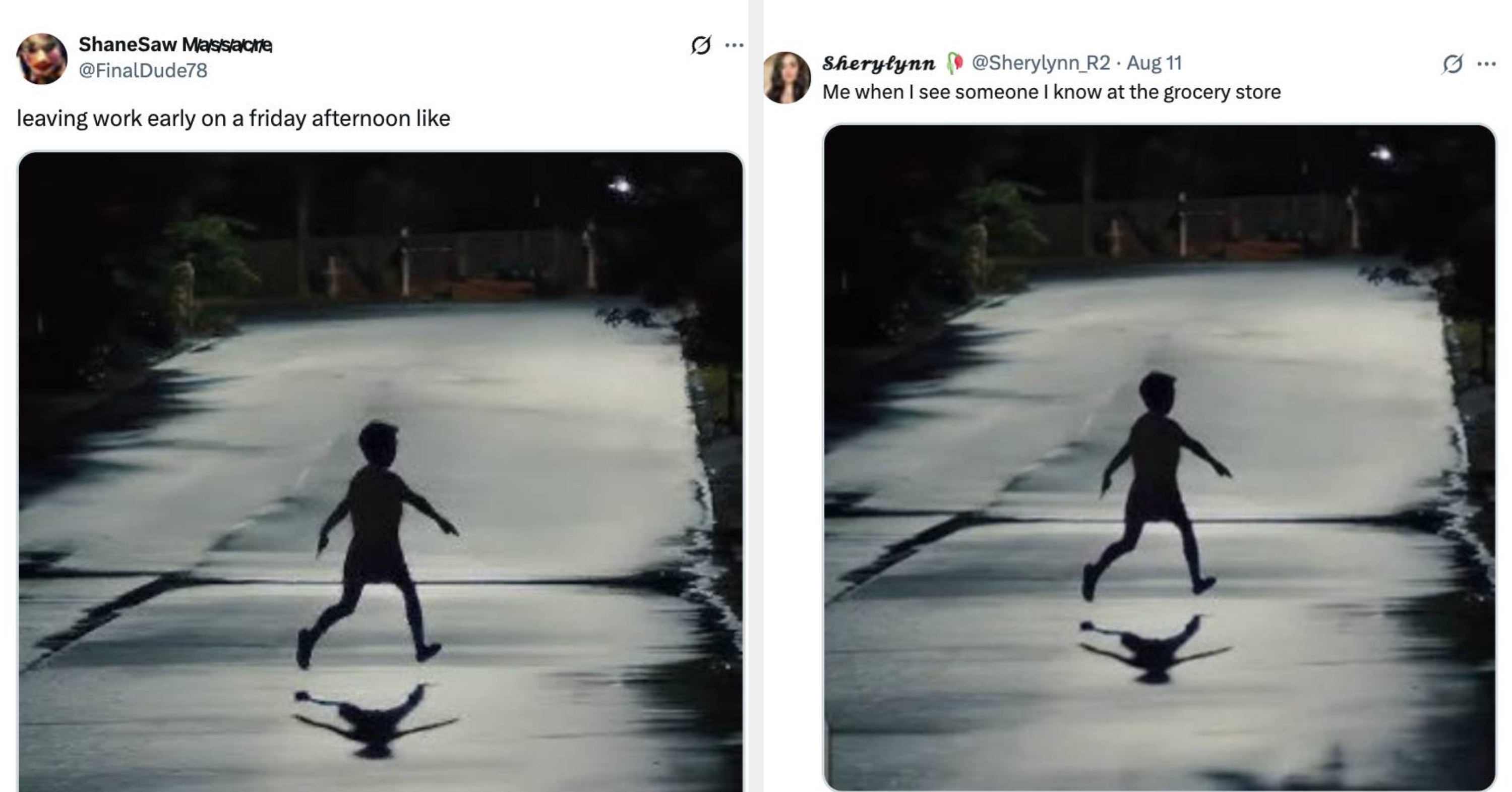Image resolution: width=1512 pixels, height=792 pixels.
Task: Click the 'Me when I see someone' post text
Action: tap(1051, 92)
